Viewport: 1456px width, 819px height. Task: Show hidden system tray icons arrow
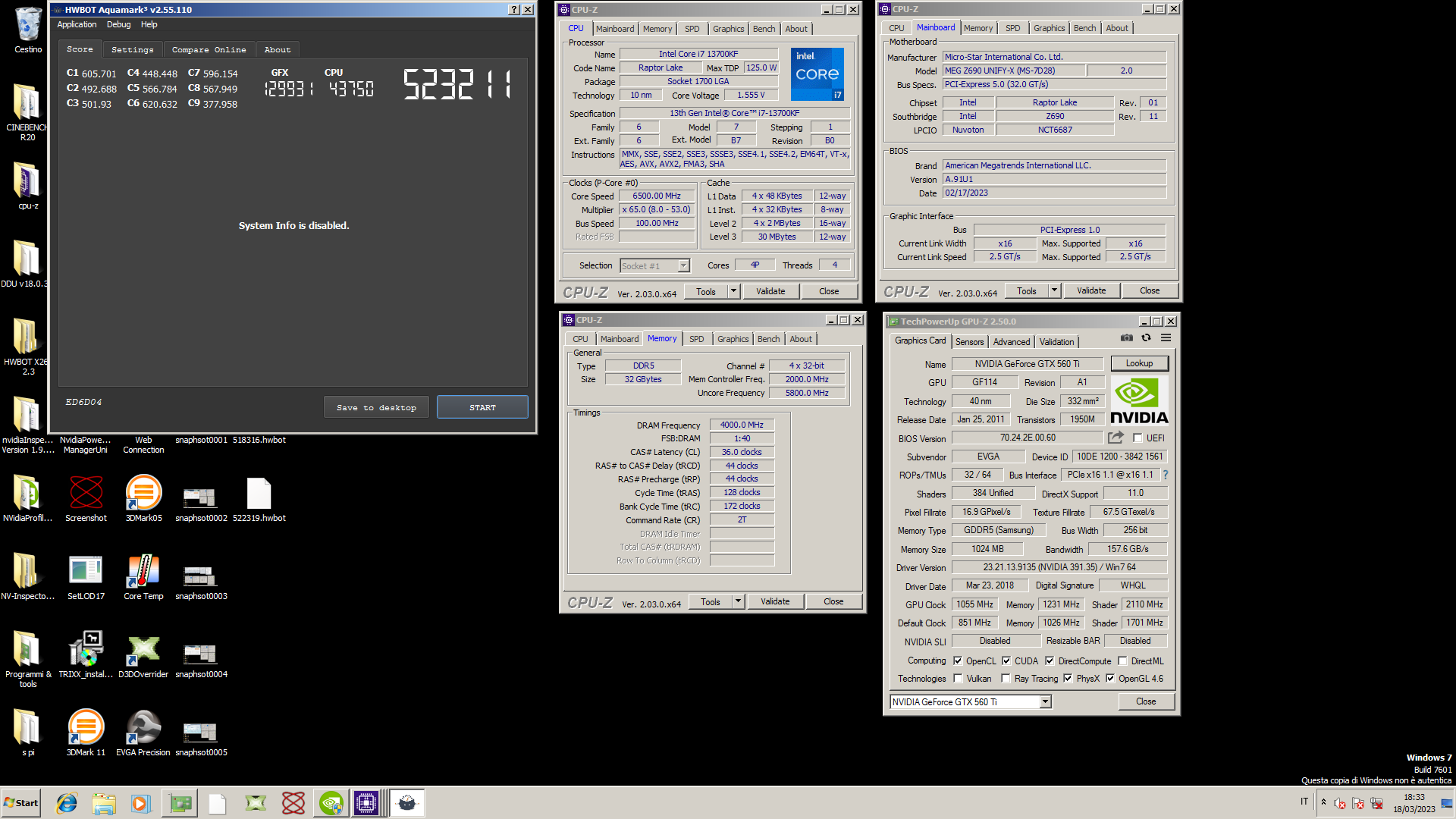pos(1323,802)
